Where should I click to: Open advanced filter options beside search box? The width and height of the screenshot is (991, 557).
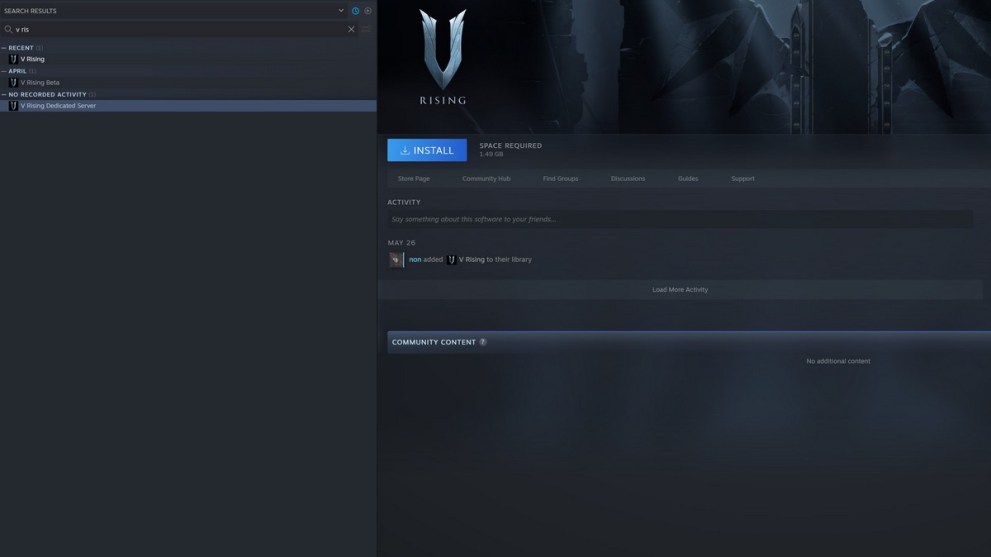366,29
